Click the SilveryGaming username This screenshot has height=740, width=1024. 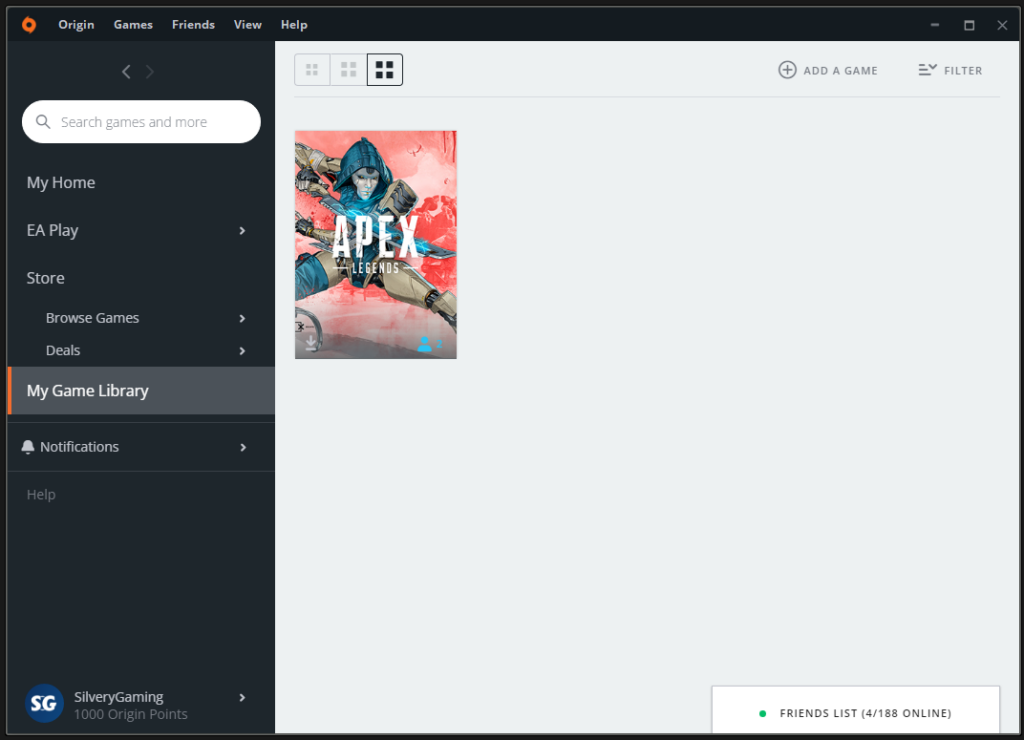coord(119,697)
